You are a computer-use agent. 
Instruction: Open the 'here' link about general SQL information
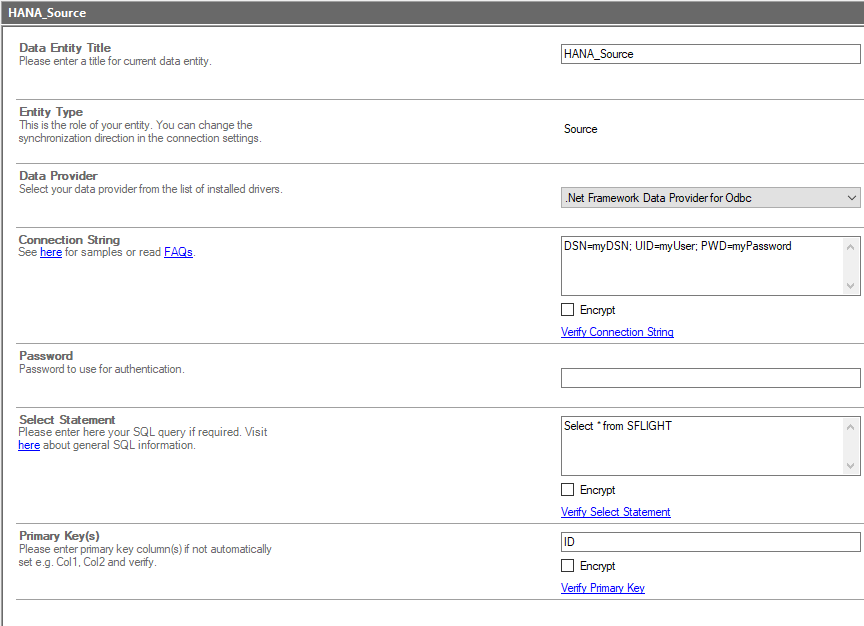point(29,446)
